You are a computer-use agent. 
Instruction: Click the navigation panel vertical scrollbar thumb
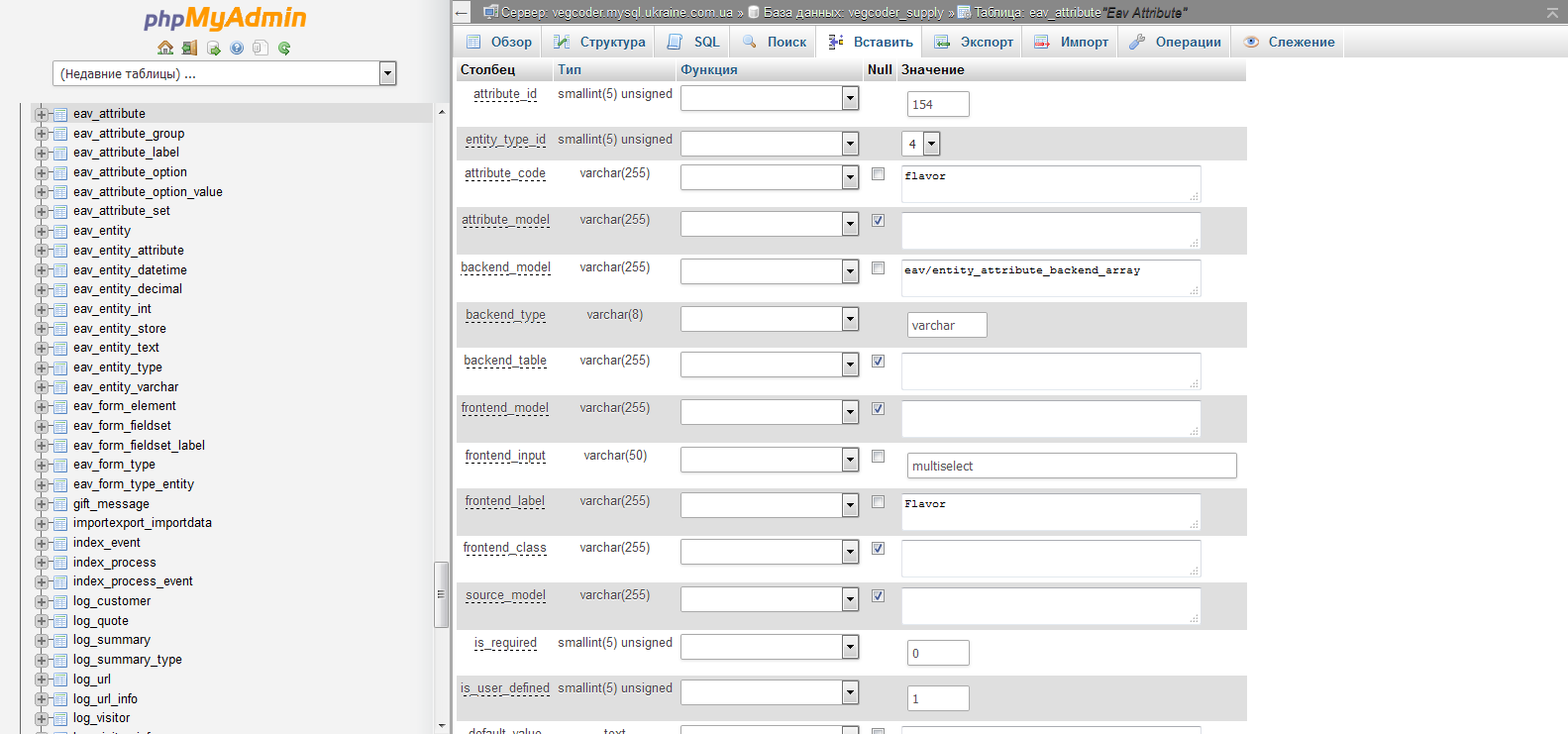tap(442, 594)
